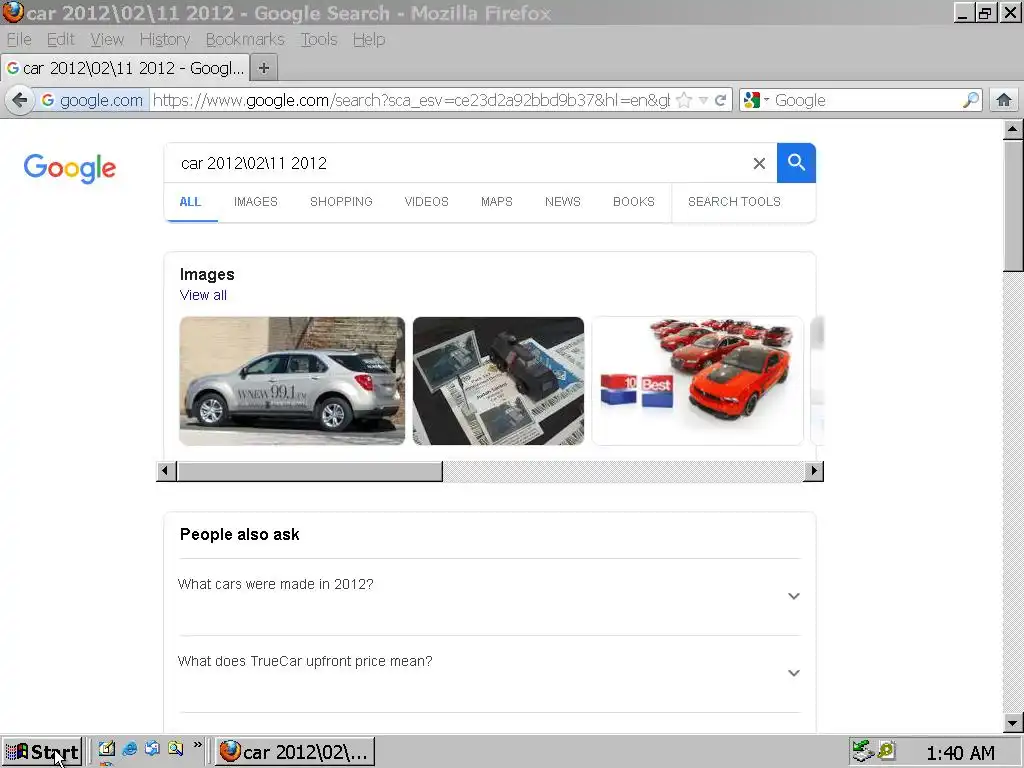Open a new tab with the plus button
Image resolution: width=1024 pixels, height=768 pixels.
click(x=264, y=68)
